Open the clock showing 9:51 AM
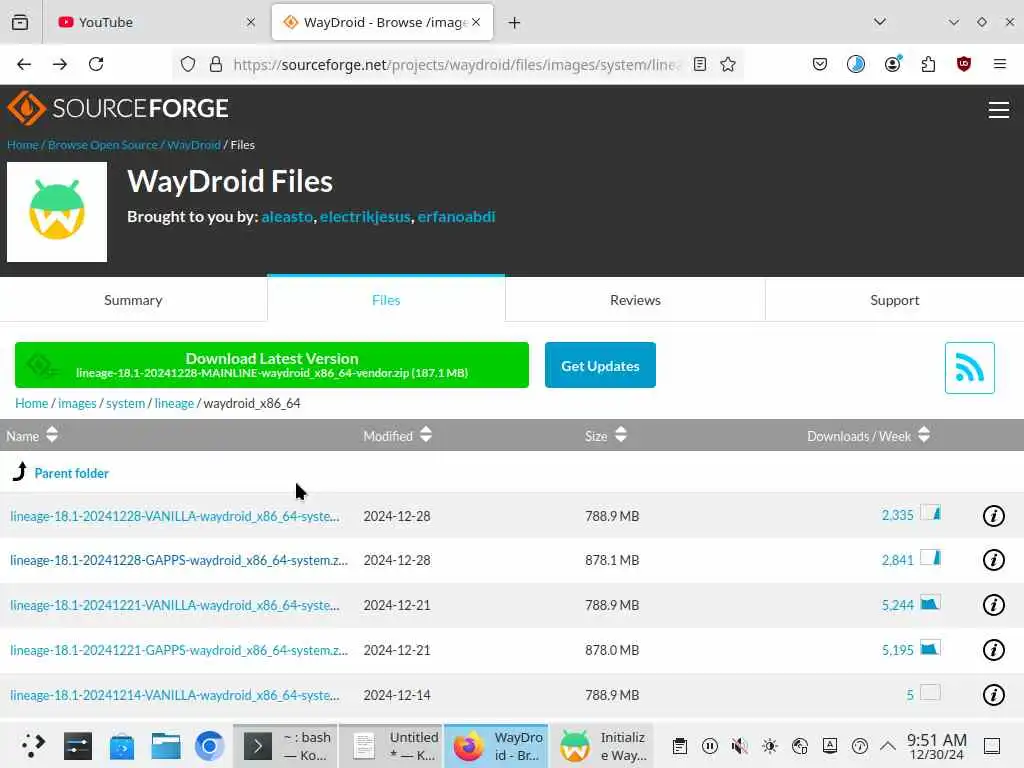The height and width of the screenshot is (768, 1024). pos(936,746)
